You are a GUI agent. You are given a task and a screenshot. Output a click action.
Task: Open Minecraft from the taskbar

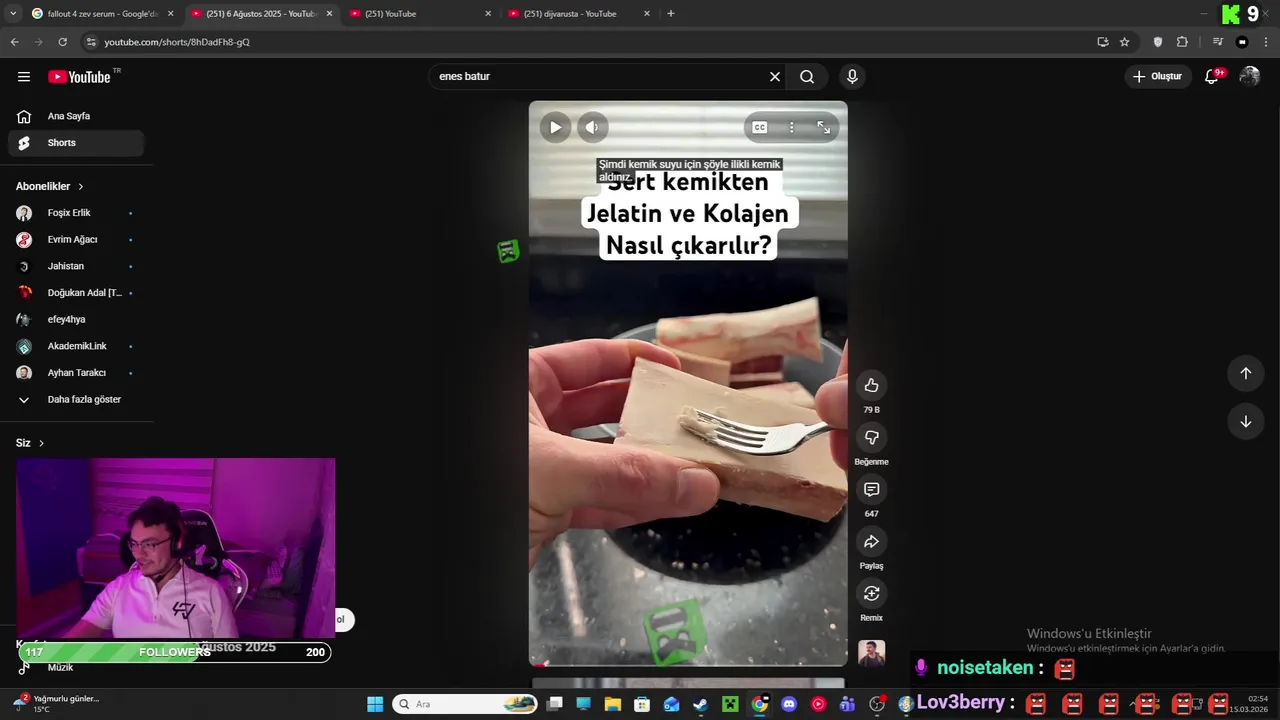click(730, 704)
